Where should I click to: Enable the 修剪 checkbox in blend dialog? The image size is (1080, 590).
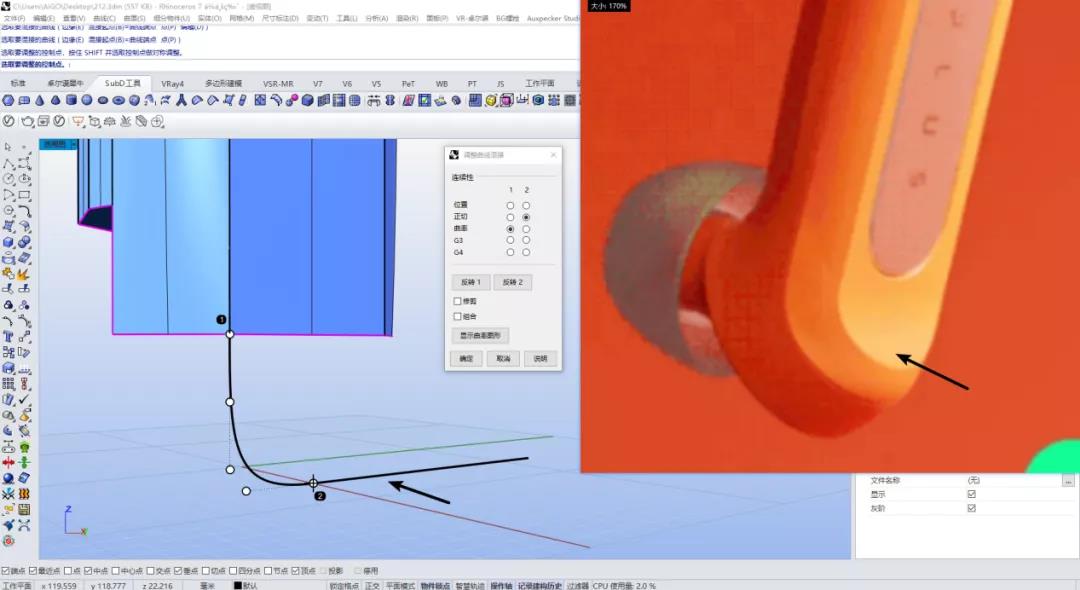pyautogui.click(x=457, y=301)
